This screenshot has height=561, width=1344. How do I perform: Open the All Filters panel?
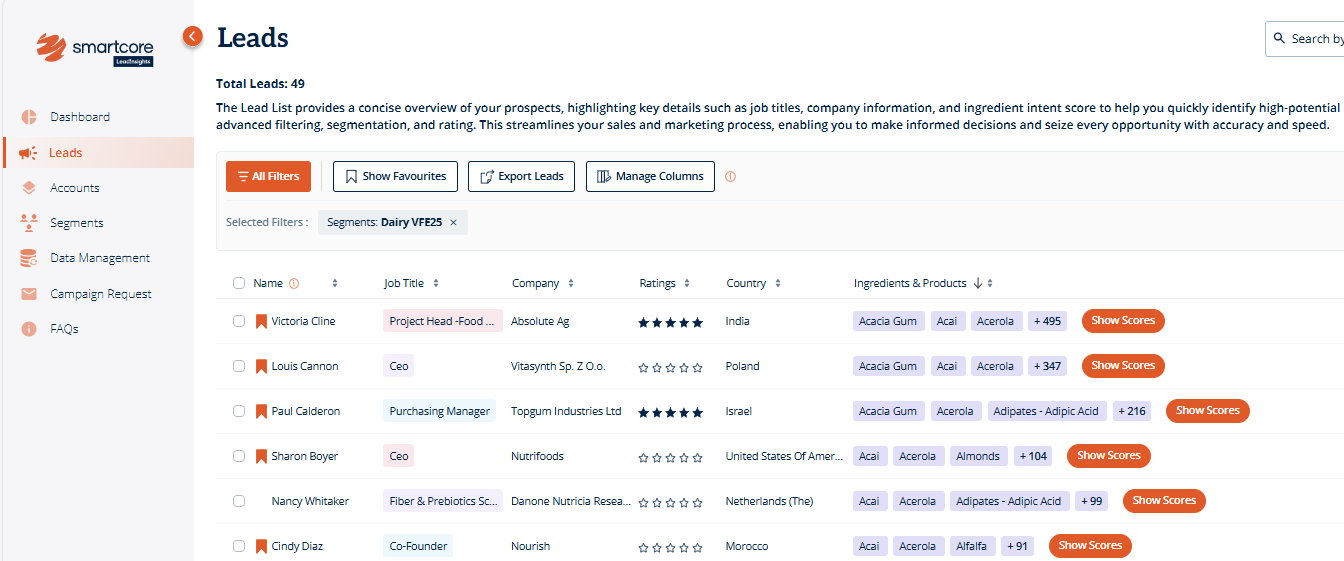[x=268, y=176]
